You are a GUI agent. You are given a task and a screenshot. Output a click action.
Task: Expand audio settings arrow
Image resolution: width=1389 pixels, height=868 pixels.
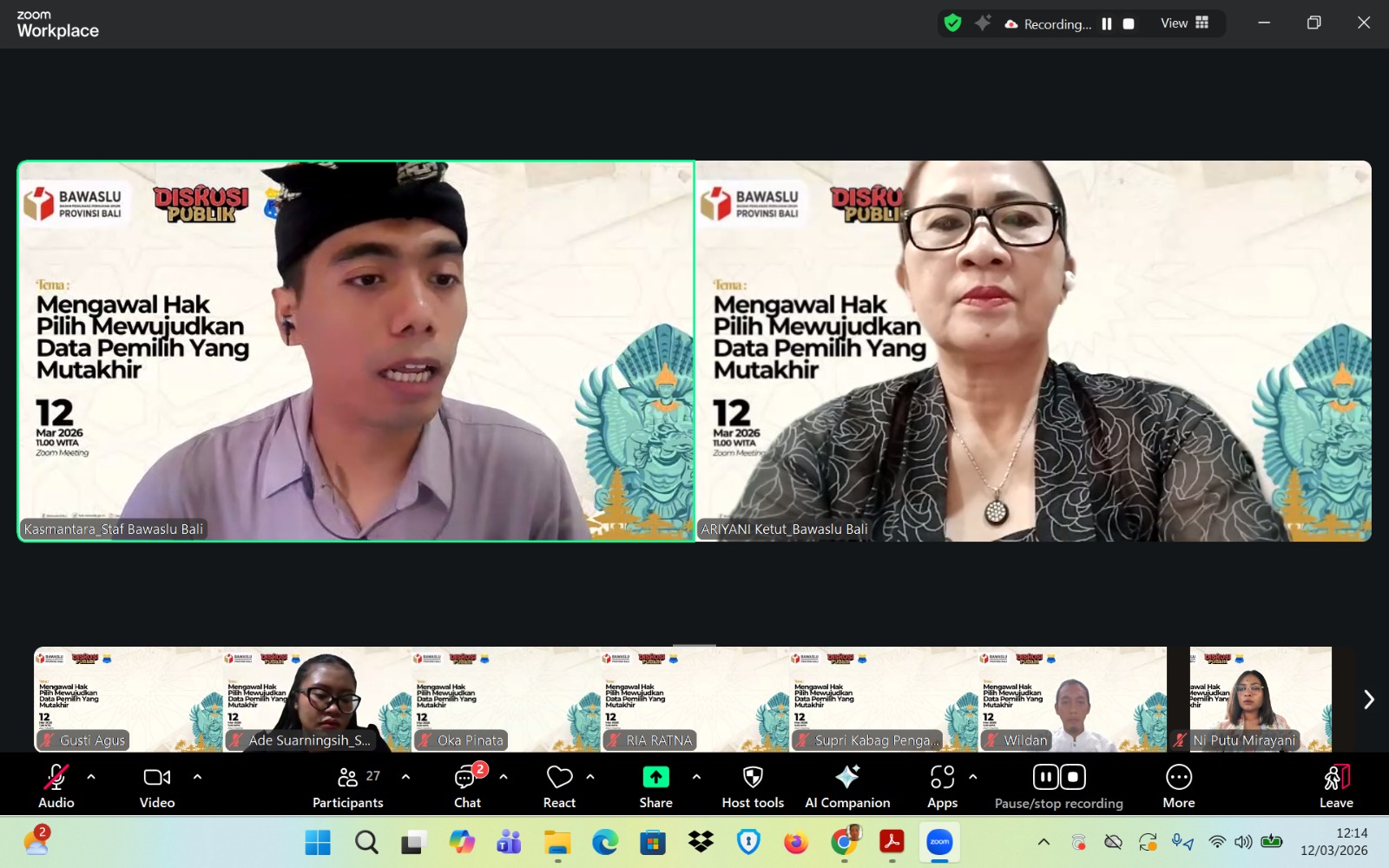[x=91, y=777]
